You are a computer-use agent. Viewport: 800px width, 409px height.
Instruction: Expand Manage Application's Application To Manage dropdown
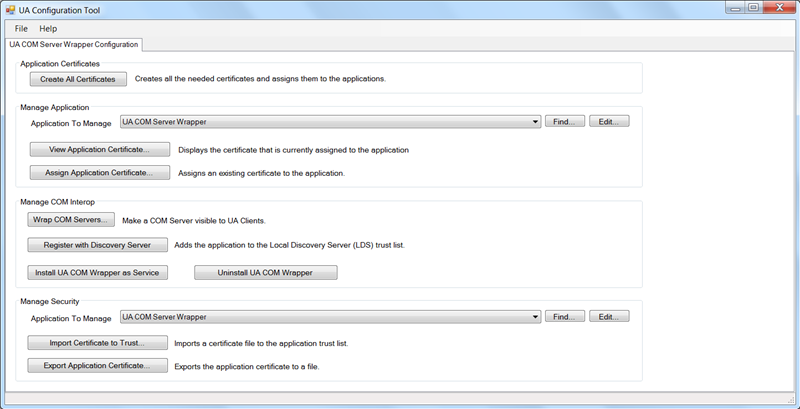[x=536, y=122]
